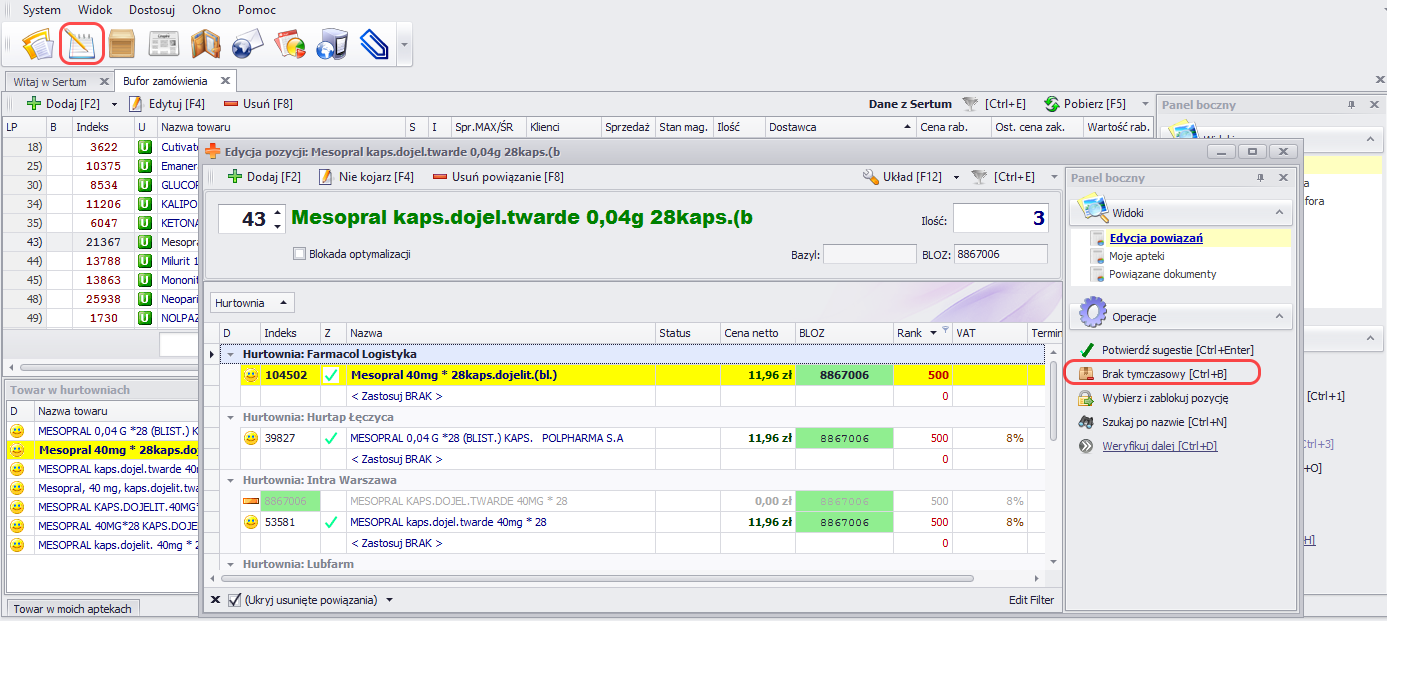
Task: Collapse the Hurtownia: Hurtap Łęczyca group
Action: [232, 417]
